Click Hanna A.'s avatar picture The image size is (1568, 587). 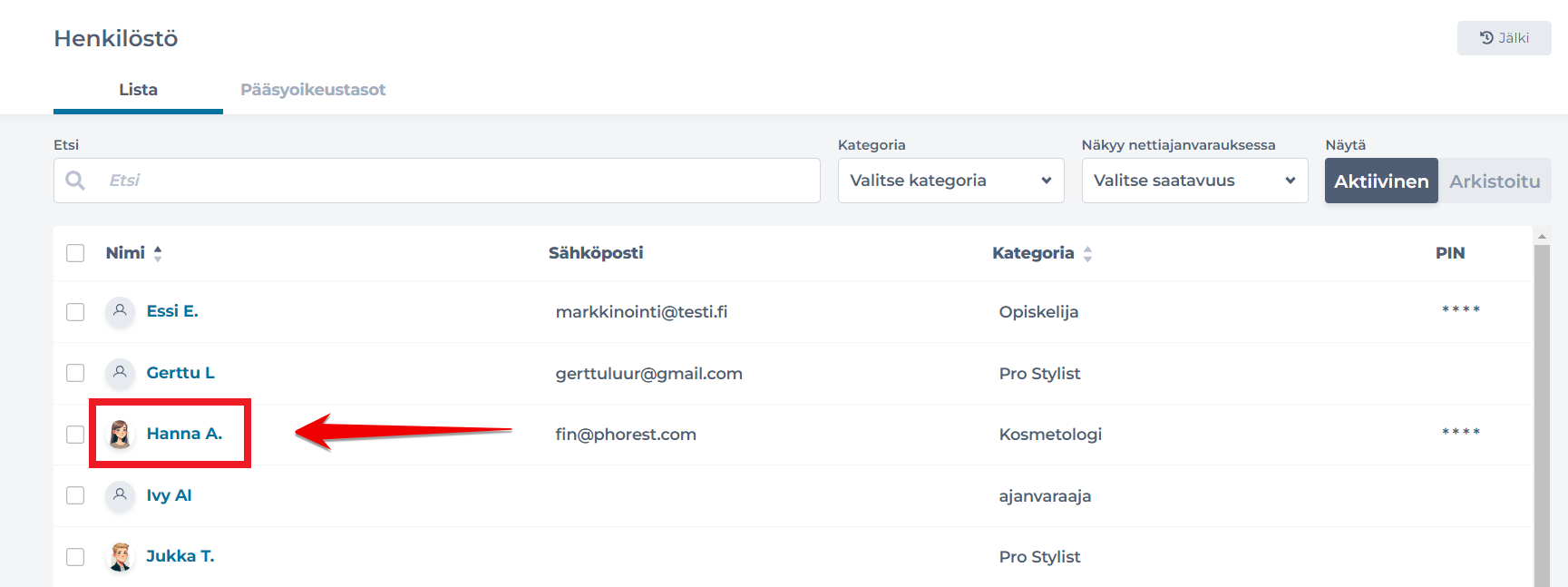(120, 435)
